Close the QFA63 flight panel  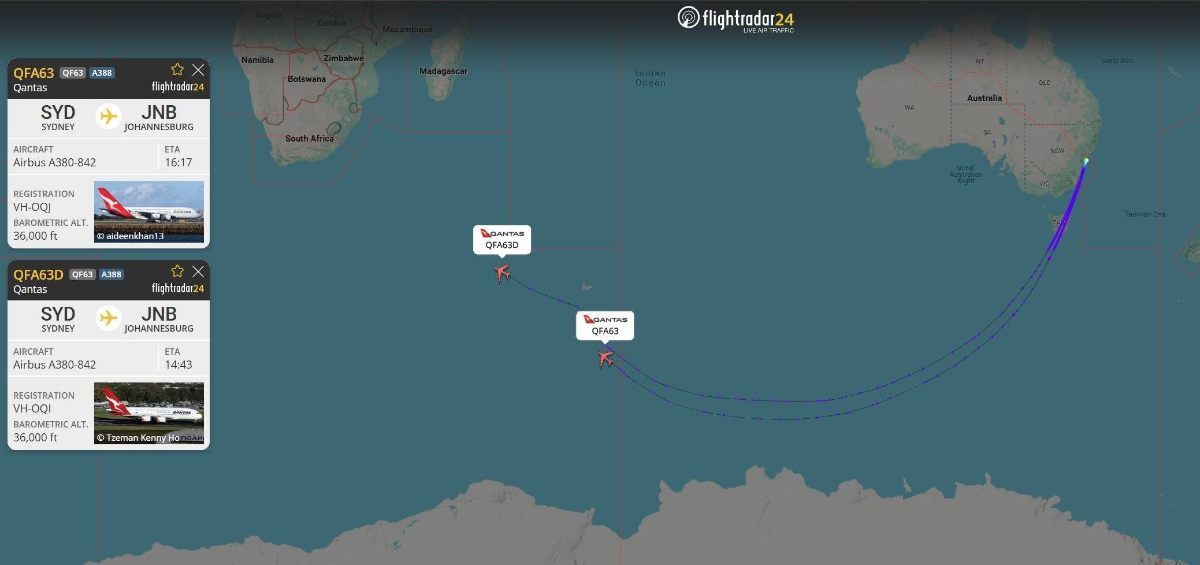(198, 70)
